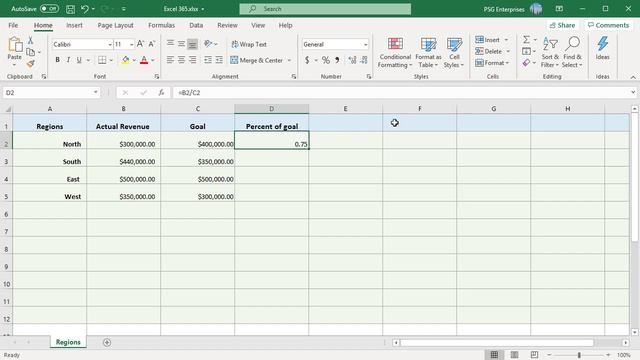Click the Search box in title bar

point(325,9)
